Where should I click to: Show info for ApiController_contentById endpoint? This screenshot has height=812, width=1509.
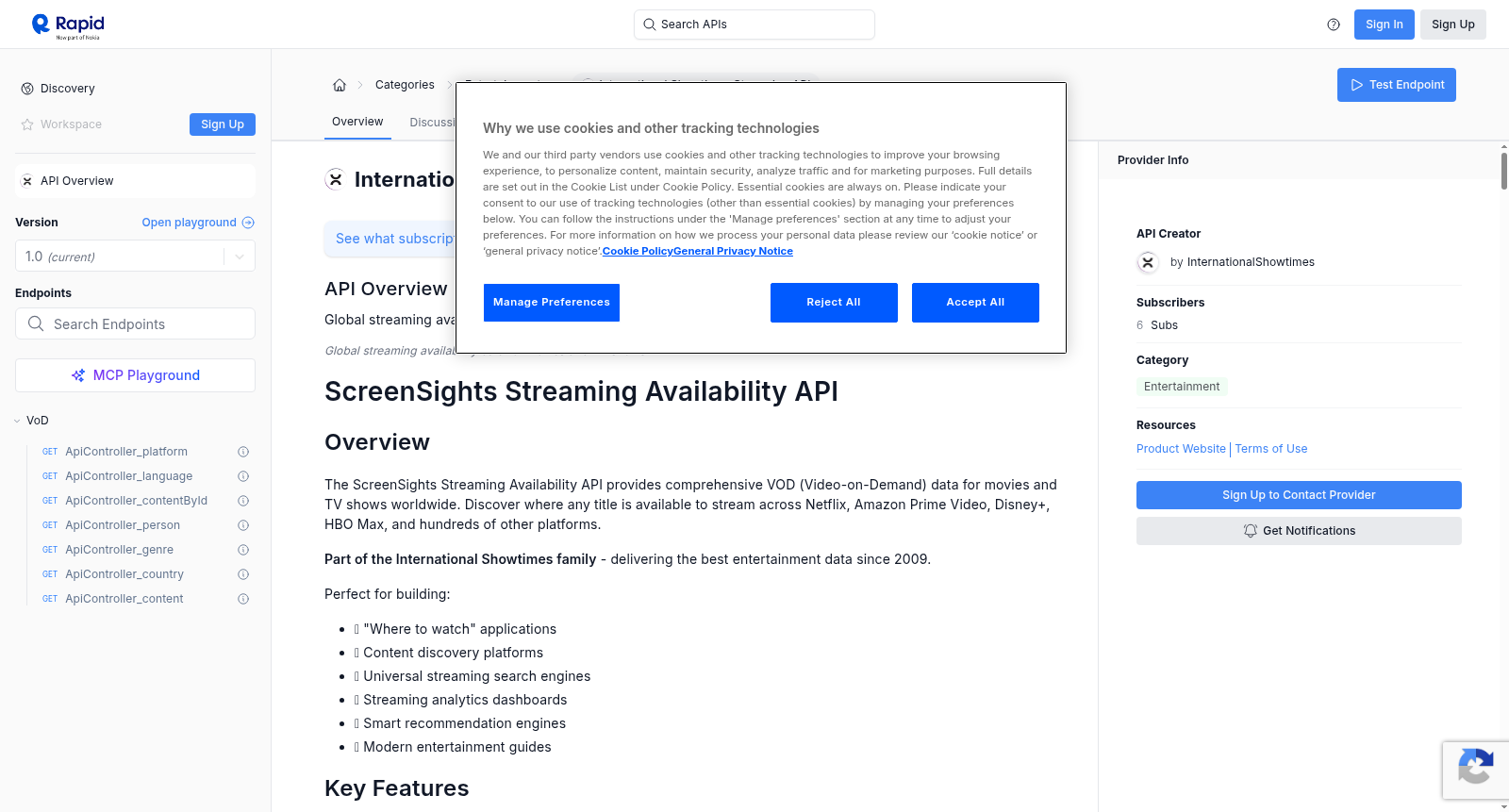coord(243,501)
